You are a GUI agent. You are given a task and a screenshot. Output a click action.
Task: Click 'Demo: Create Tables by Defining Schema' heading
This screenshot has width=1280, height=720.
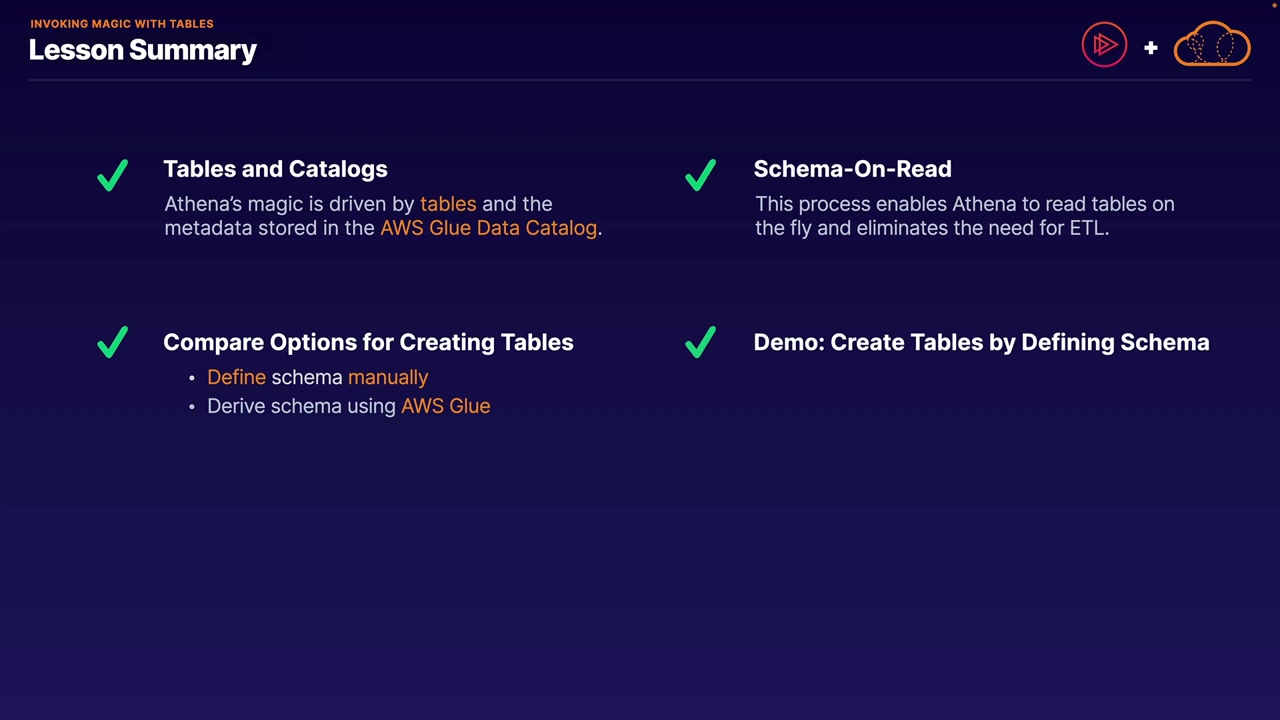tap(981, 342)
